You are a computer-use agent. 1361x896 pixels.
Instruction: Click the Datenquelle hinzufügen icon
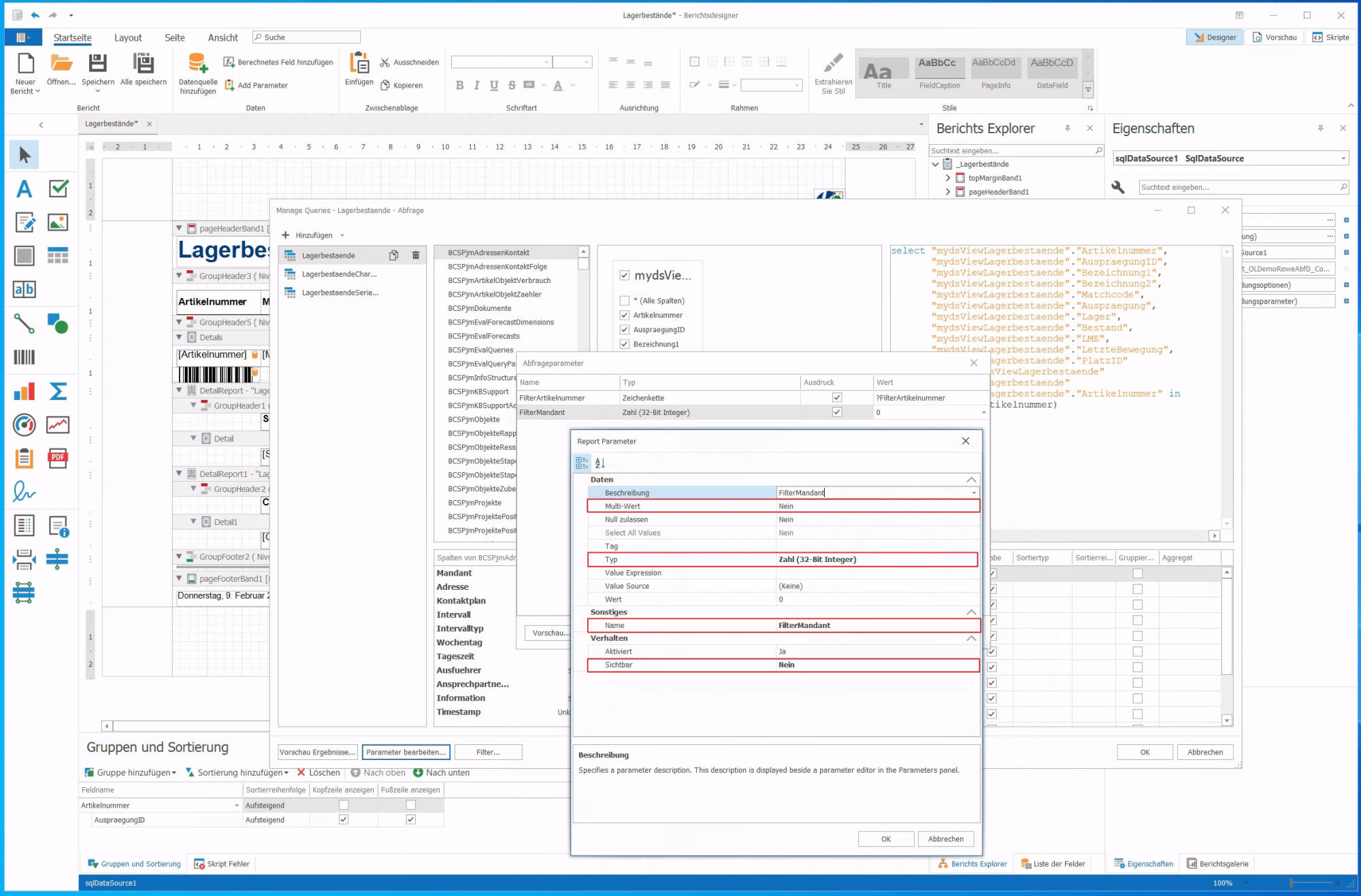[197, 63]
